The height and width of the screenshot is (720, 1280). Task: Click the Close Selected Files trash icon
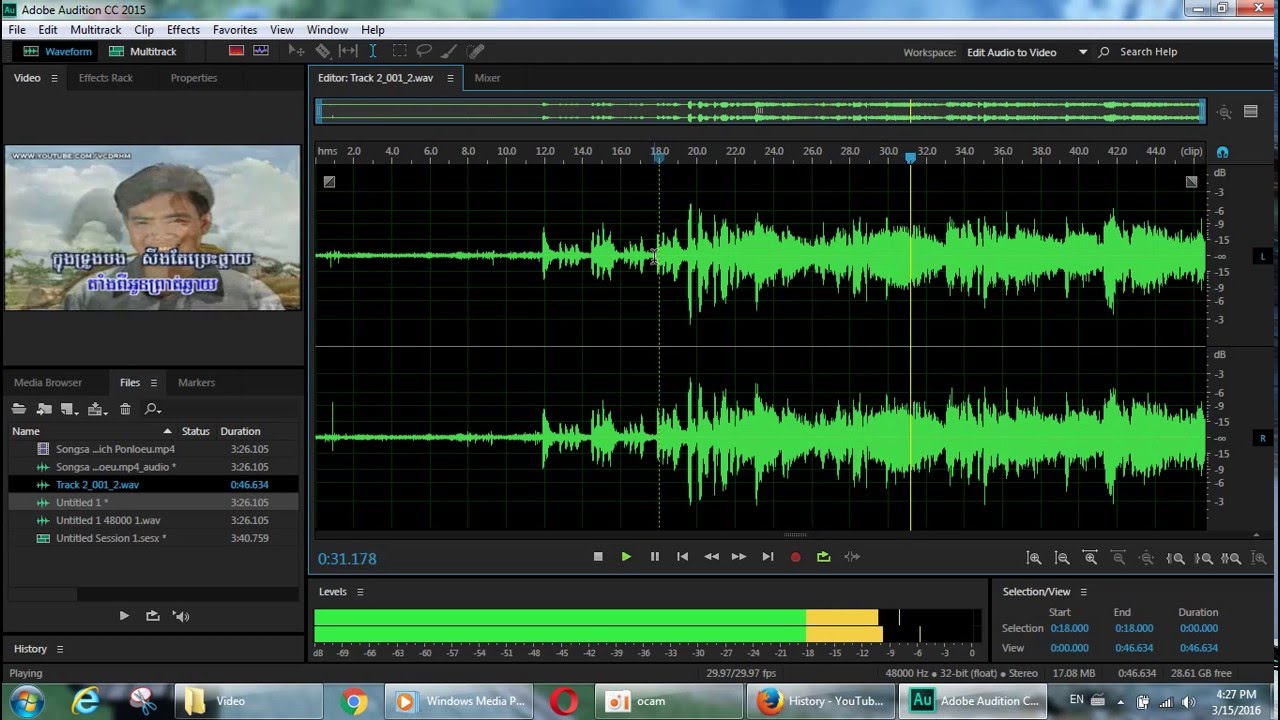coord(125,409)
